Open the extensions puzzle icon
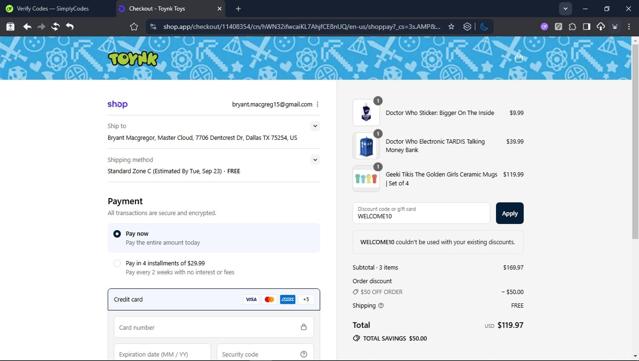The width and height of the screenshot is (639, 361). point(572,26)
